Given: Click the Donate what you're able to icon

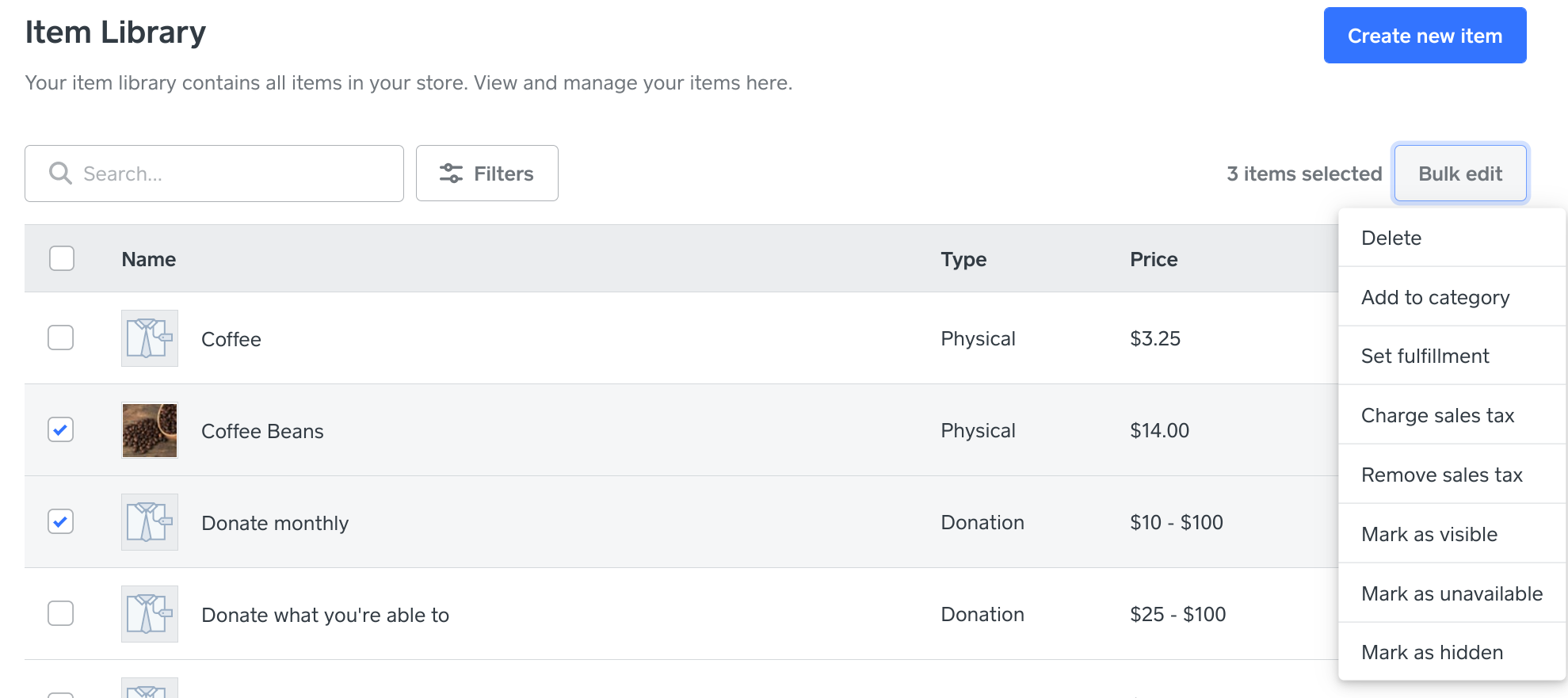Looking at the screenshot, I should [x=150, y=614].
